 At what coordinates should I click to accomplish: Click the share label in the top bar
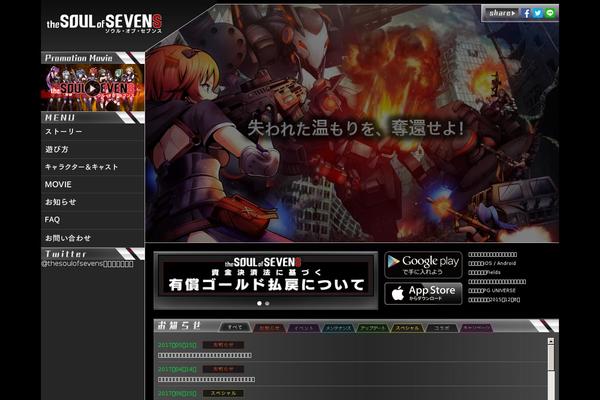(502, 13)
